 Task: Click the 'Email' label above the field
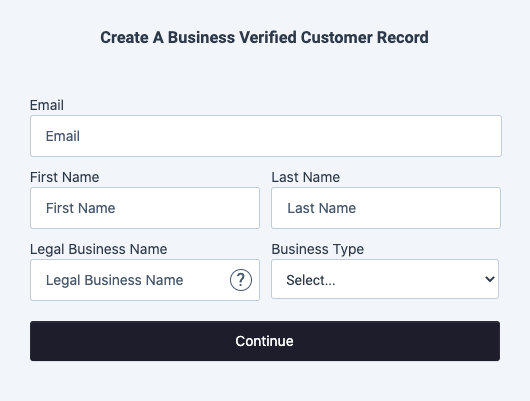tap(47, 105)
